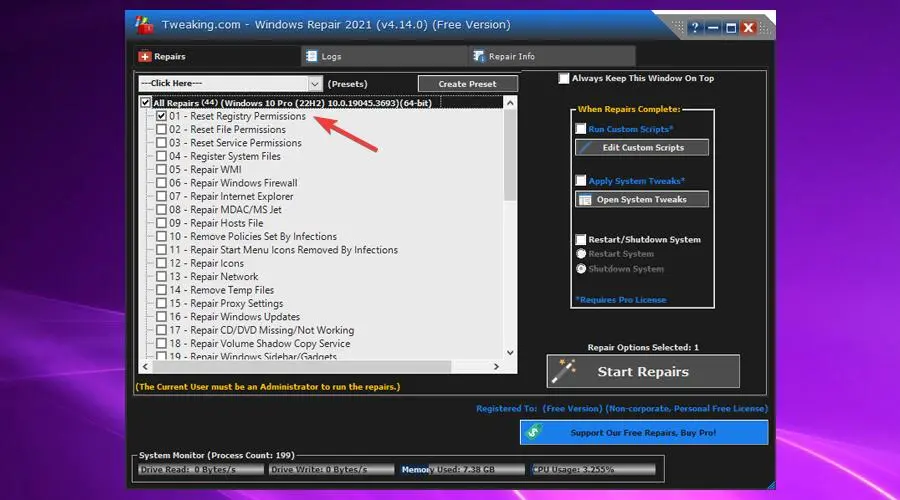Click the CPU Usage progress bar

click(x=593, y=470)
